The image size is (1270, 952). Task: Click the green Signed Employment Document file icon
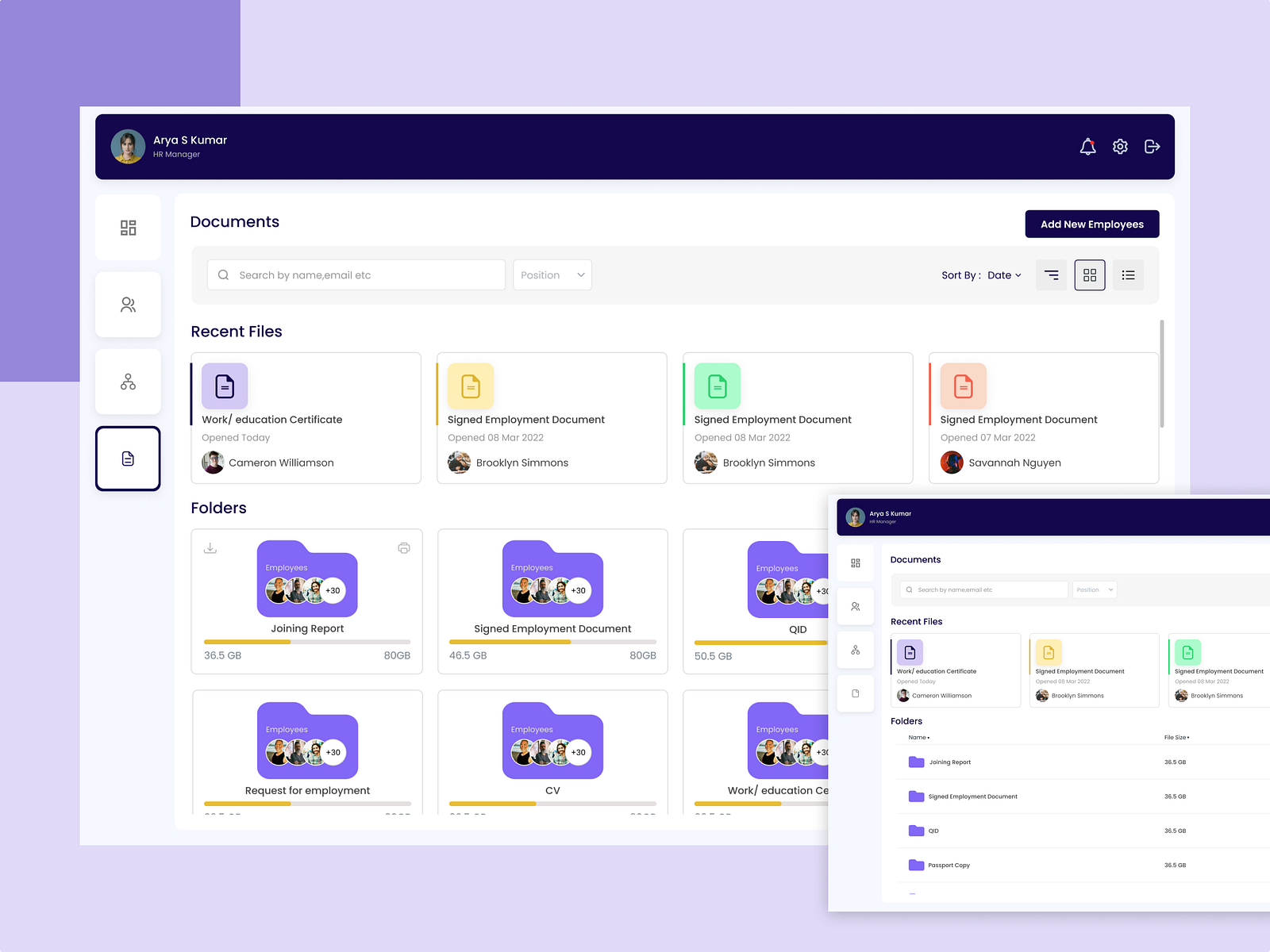point(718,386)
